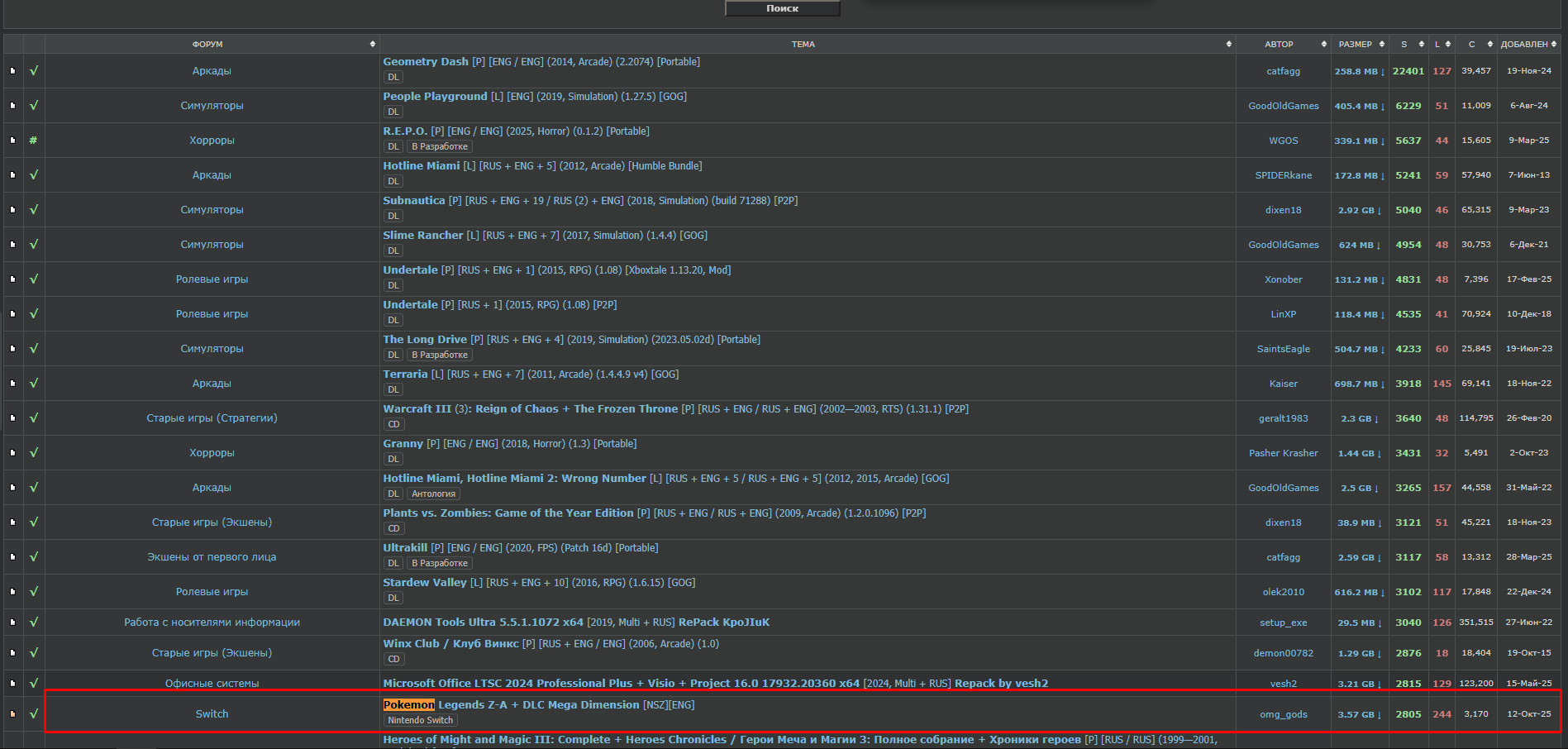
Task: Click checkmark icon in Warcraft III row
Action: tap(34, 418)
